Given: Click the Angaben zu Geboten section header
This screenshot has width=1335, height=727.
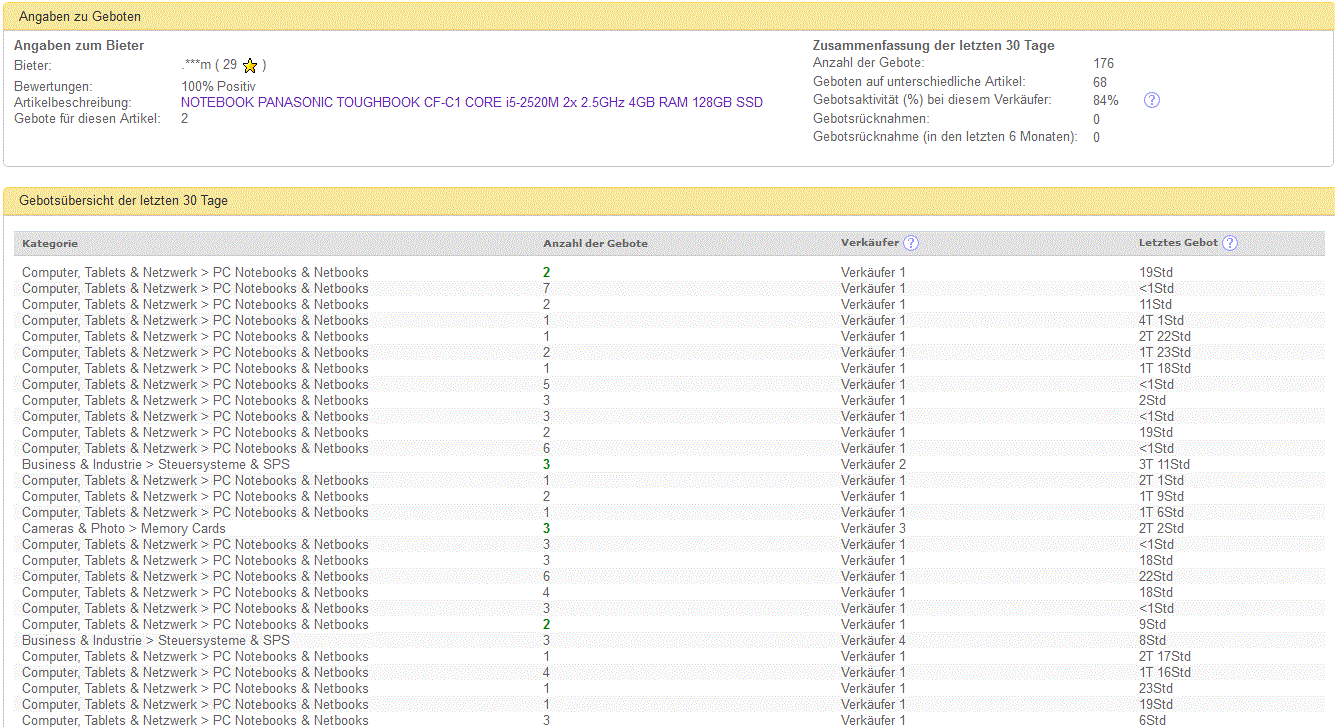Looking at the screenshot, I should click(80, 17).
